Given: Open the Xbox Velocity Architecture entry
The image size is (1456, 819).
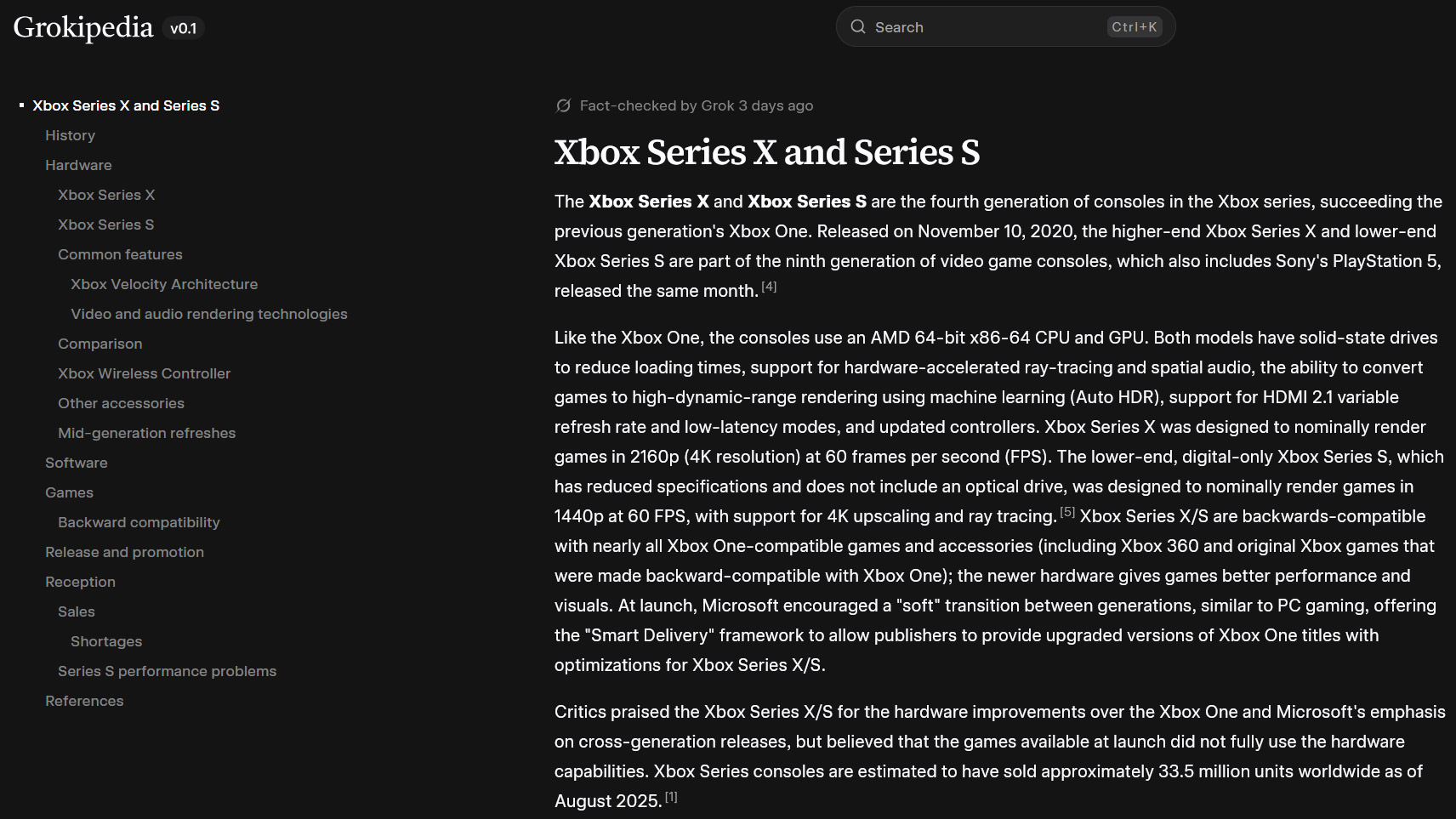Looking at the screenshot, I should tap(164, 284).
